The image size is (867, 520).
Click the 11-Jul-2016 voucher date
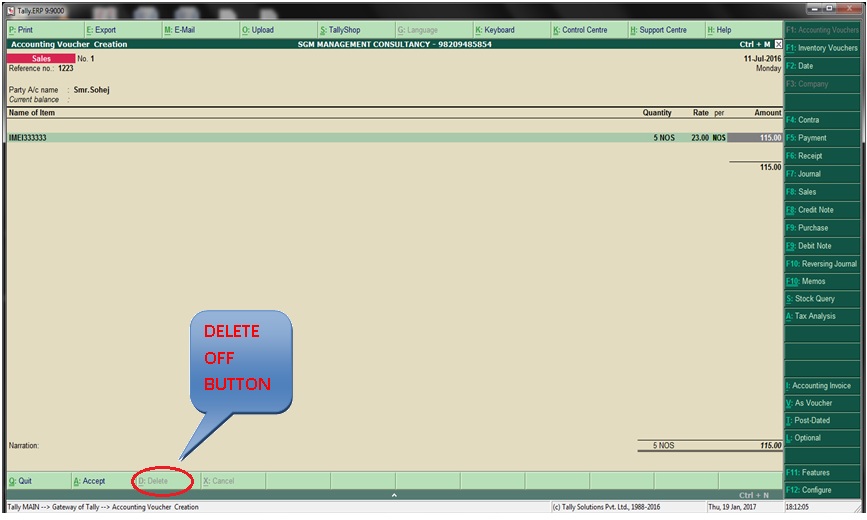tap(762, 59)
